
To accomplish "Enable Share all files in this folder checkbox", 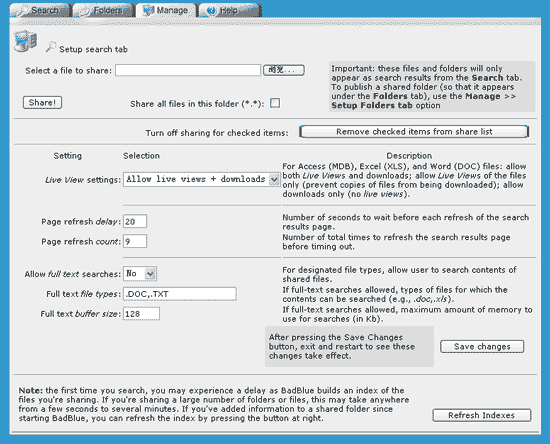I will coord(275,103).
